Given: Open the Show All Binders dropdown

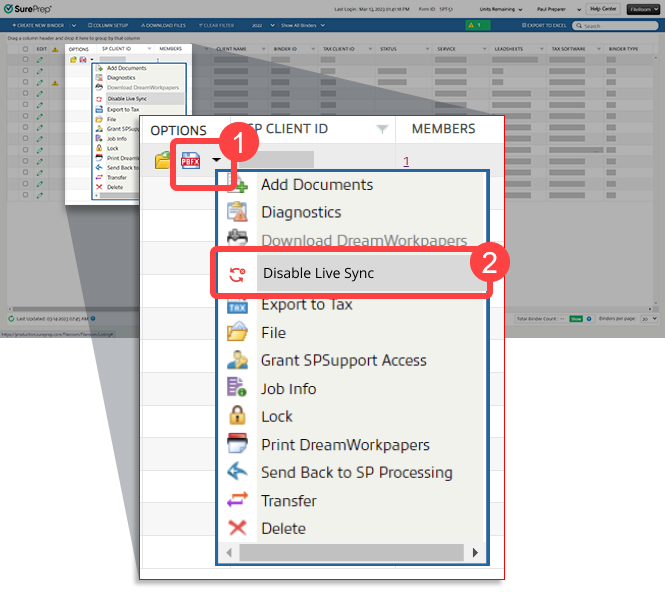Looking at the screenshot, I should 303,25.
